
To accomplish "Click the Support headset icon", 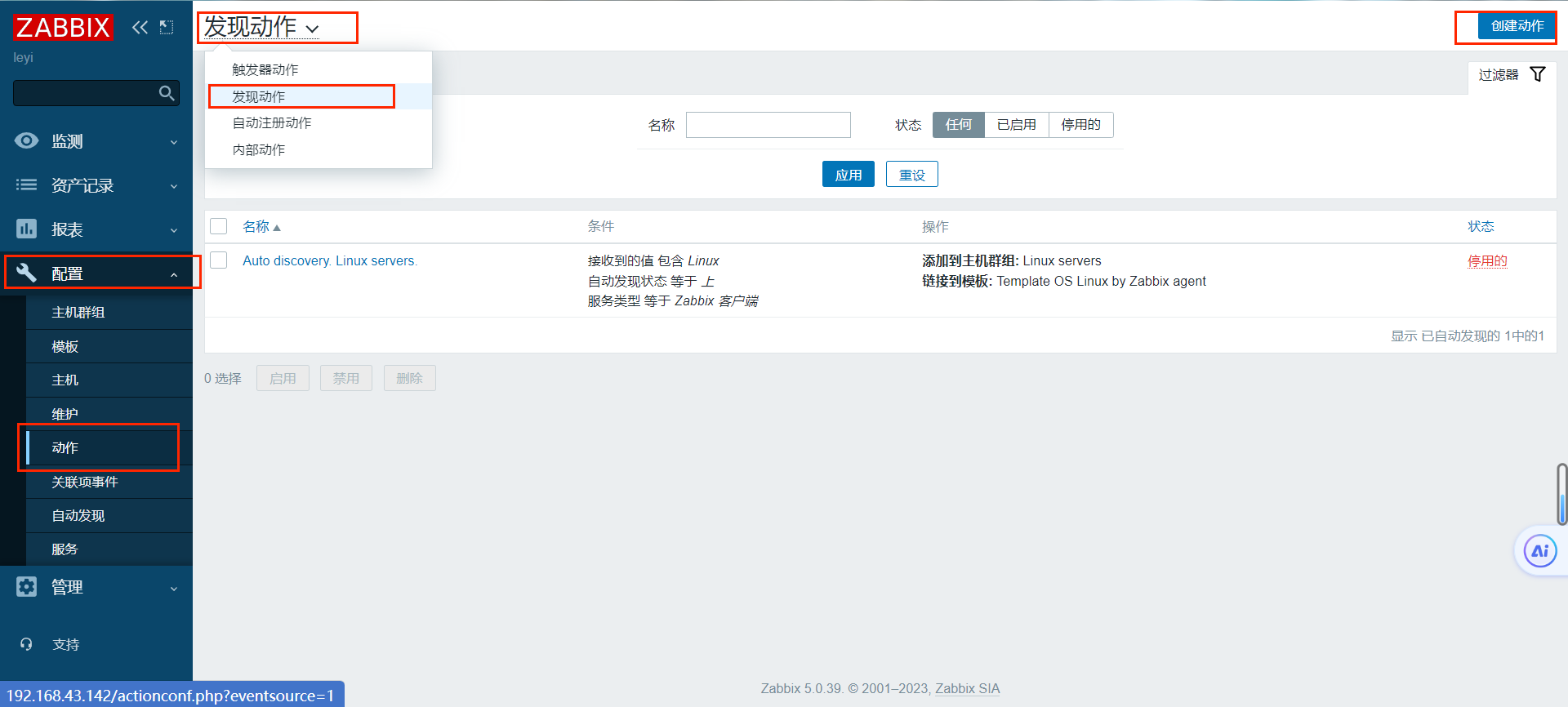I will click(x=26, y=644).
